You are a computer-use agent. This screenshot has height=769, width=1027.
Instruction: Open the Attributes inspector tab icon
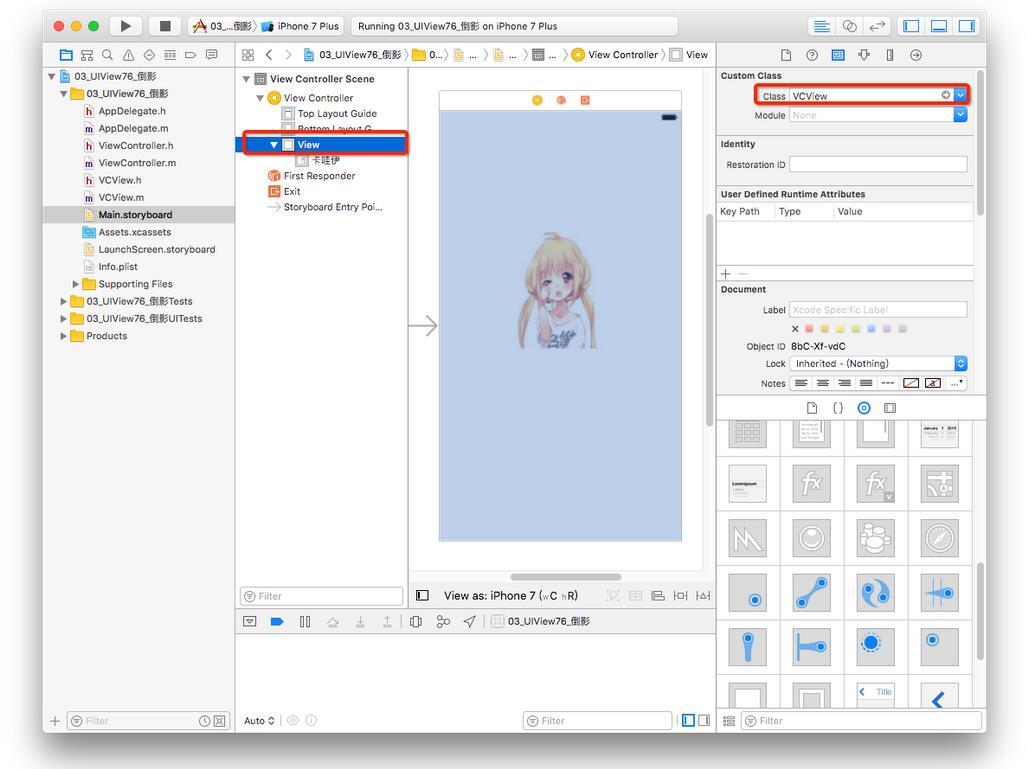(x=864, y=55)
